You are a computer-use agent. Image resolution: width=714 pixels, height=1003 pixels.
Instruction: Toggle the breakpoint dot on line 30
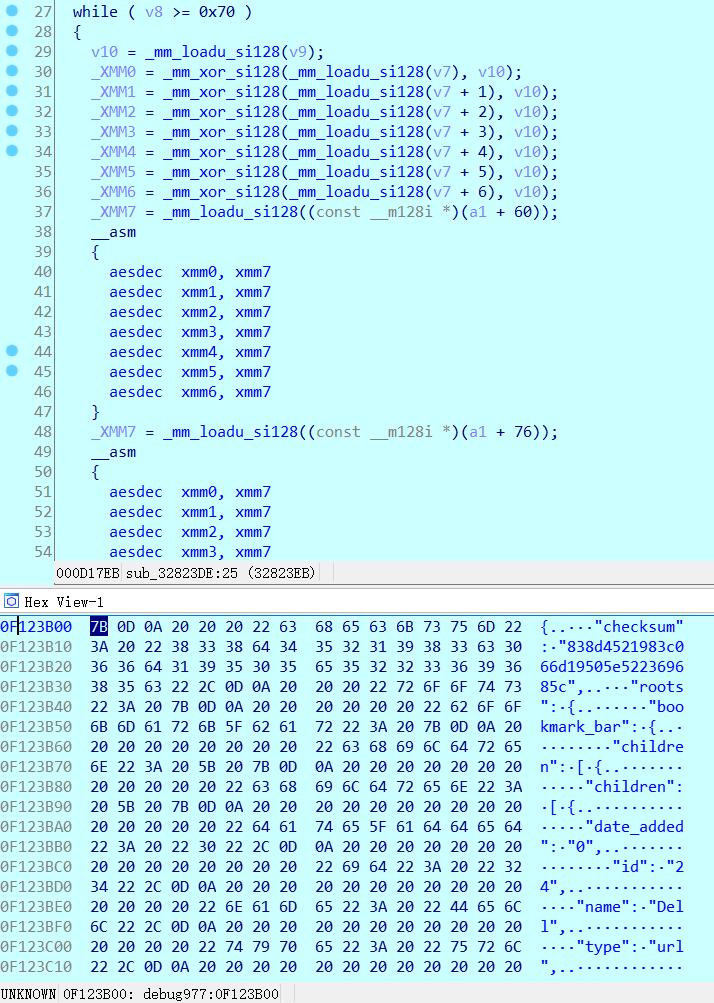[x=12, y=70]
